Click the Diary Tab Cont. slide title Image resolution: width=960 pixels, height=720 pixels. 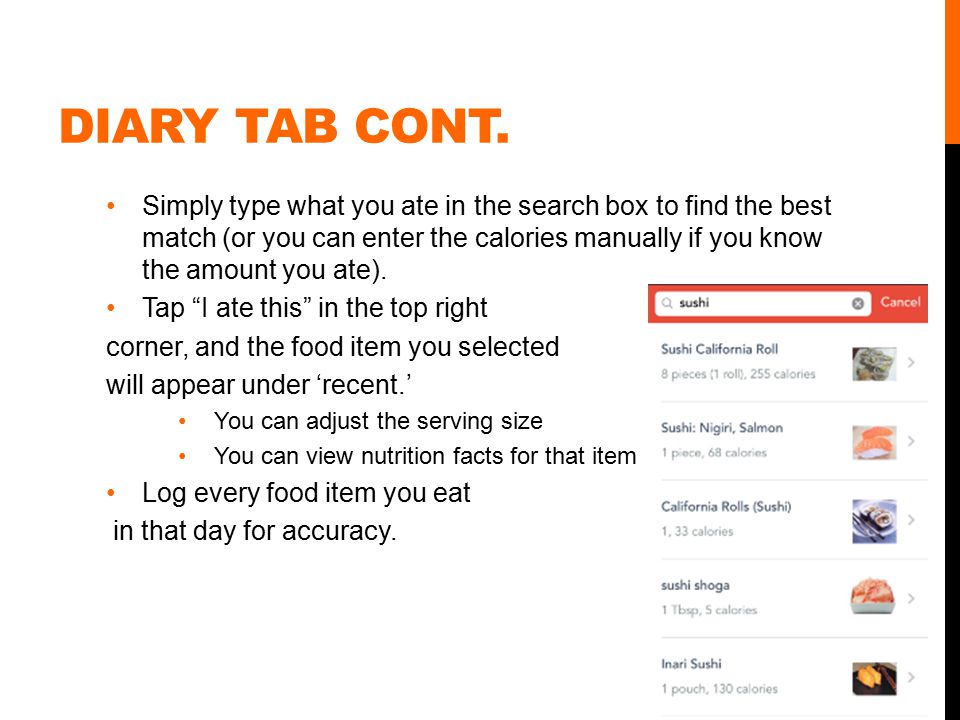(x=285, y=126)
